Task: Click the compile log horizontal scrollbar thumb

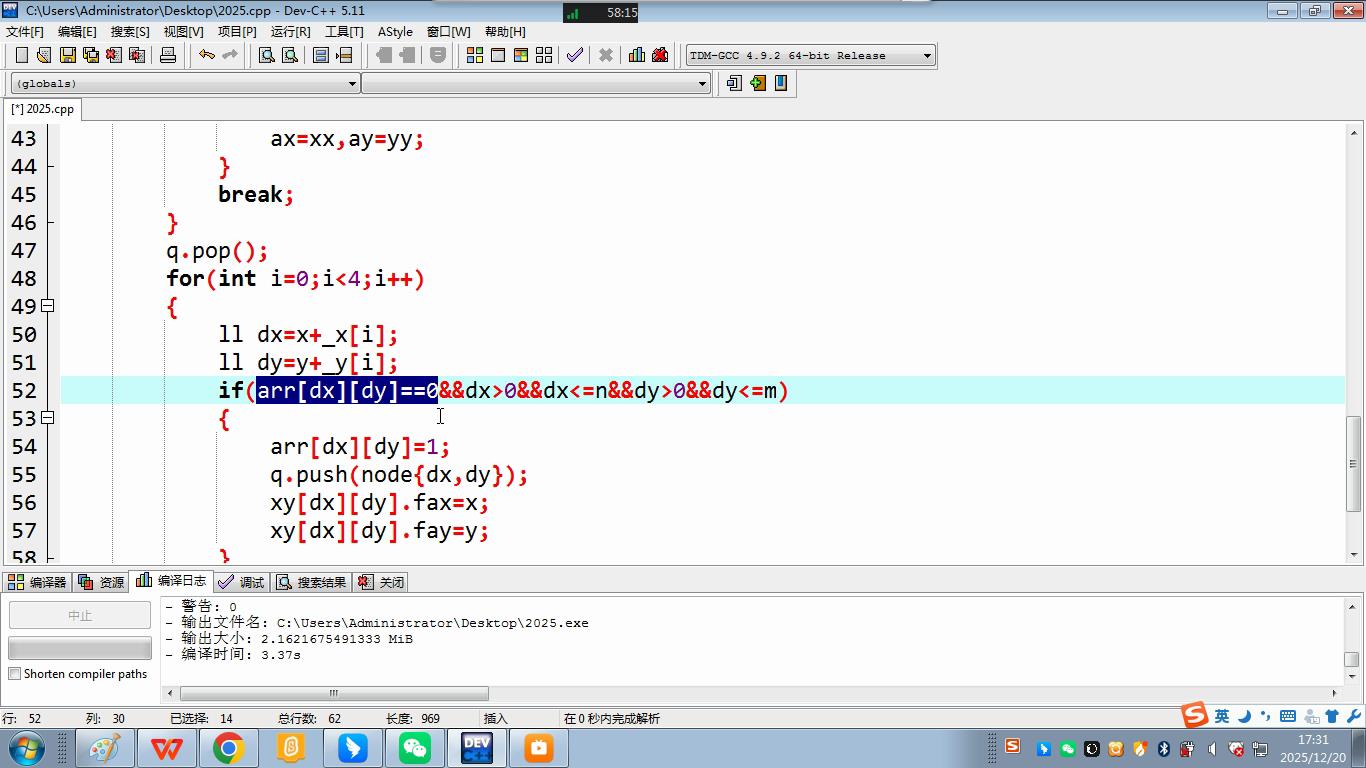Action: coord(334,693)
